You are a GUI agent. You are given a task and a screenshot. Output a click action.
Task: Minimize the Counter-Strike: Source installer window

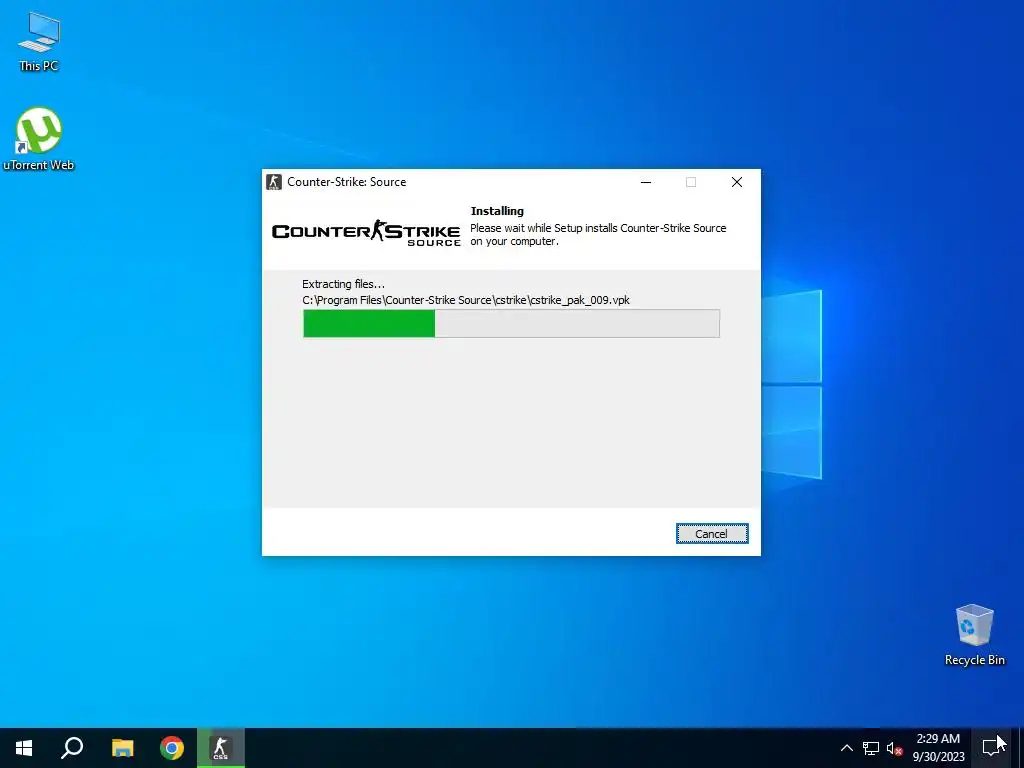point(646,182)
